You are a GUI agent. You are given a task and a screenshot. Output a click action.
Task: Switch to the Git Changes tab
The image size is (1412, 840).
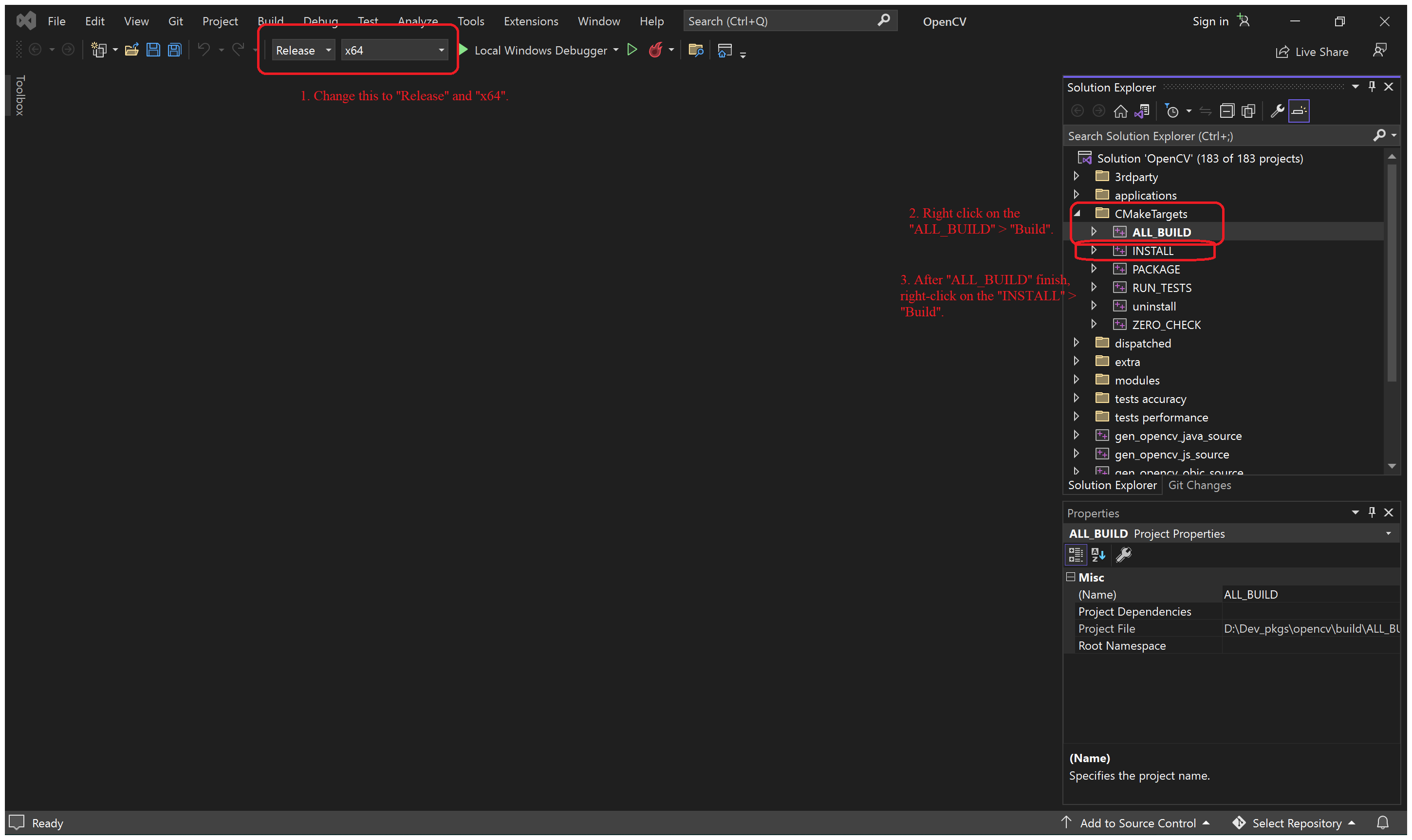(x=1199, y=485)
